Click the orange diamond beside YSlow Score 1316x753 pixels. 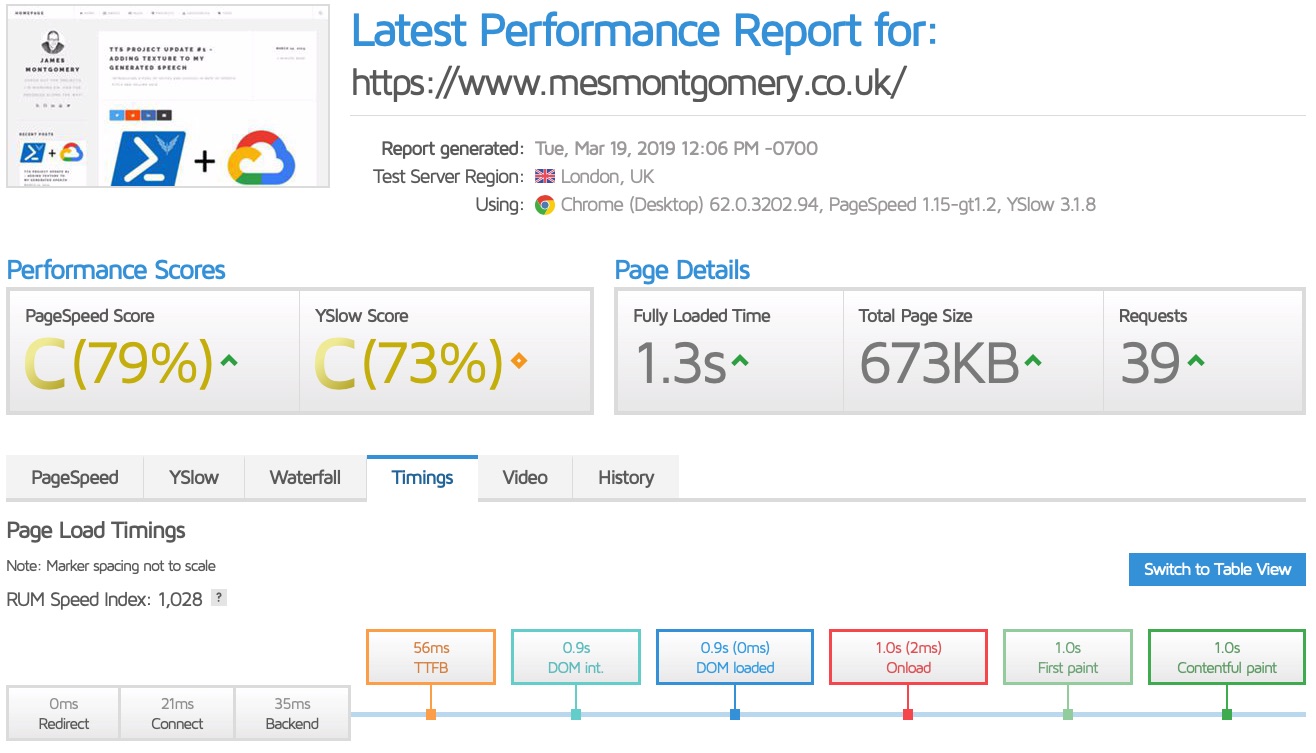[x=518, y=361]
